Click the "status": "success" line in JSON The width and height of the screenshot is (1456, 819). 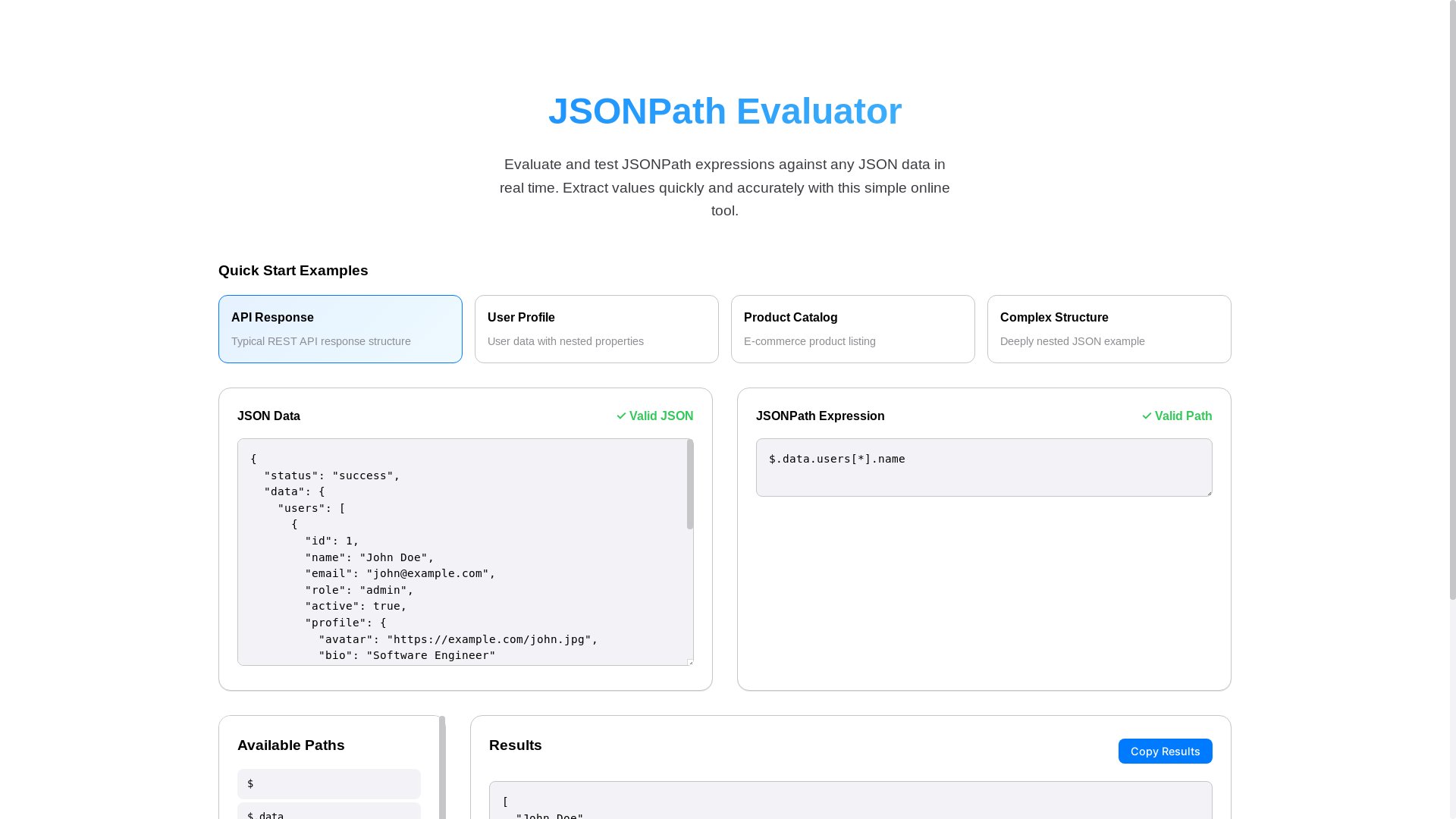[331, 475]
